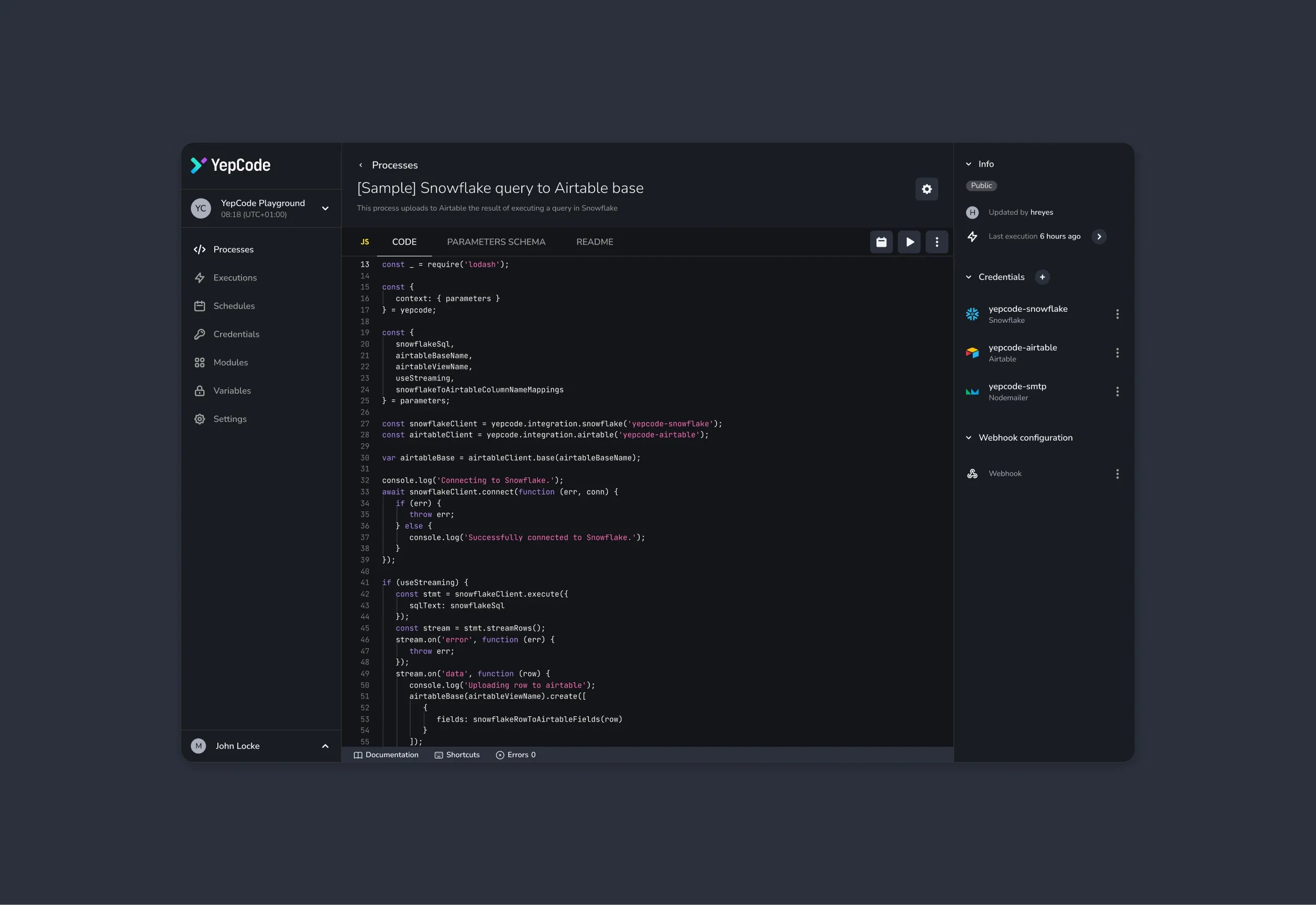Switch to PARAMETERS SCHEMA tab
The width and height of the screenshot is (1316, 905).
496,242
